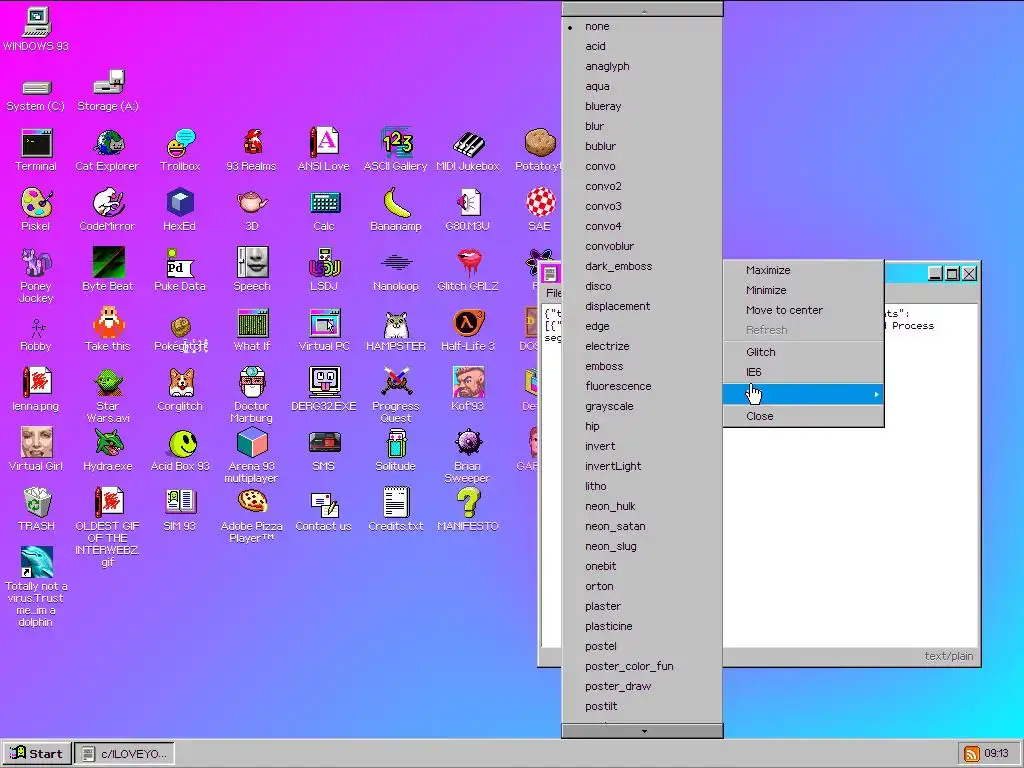This screenshot has width=1024, height=768.
Task: Launch ANSI Love icon
Action: click(324, 150)
